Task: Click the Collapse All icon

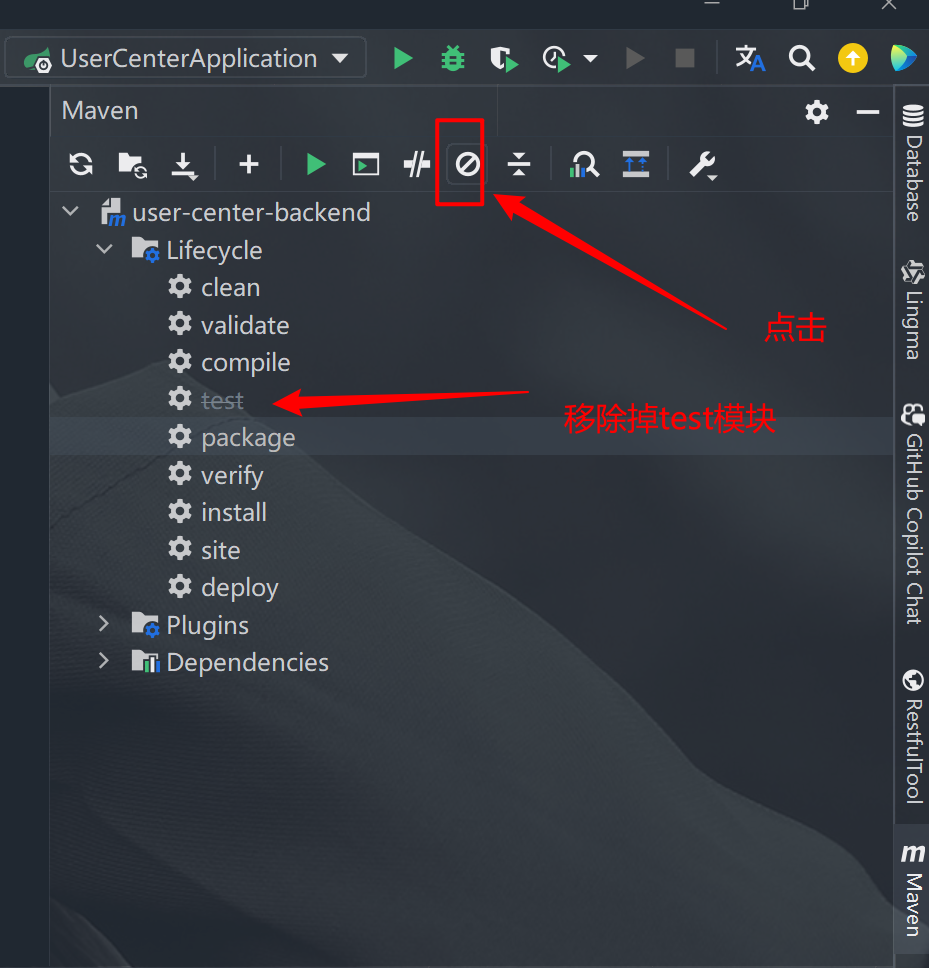Action: [518, 165]
